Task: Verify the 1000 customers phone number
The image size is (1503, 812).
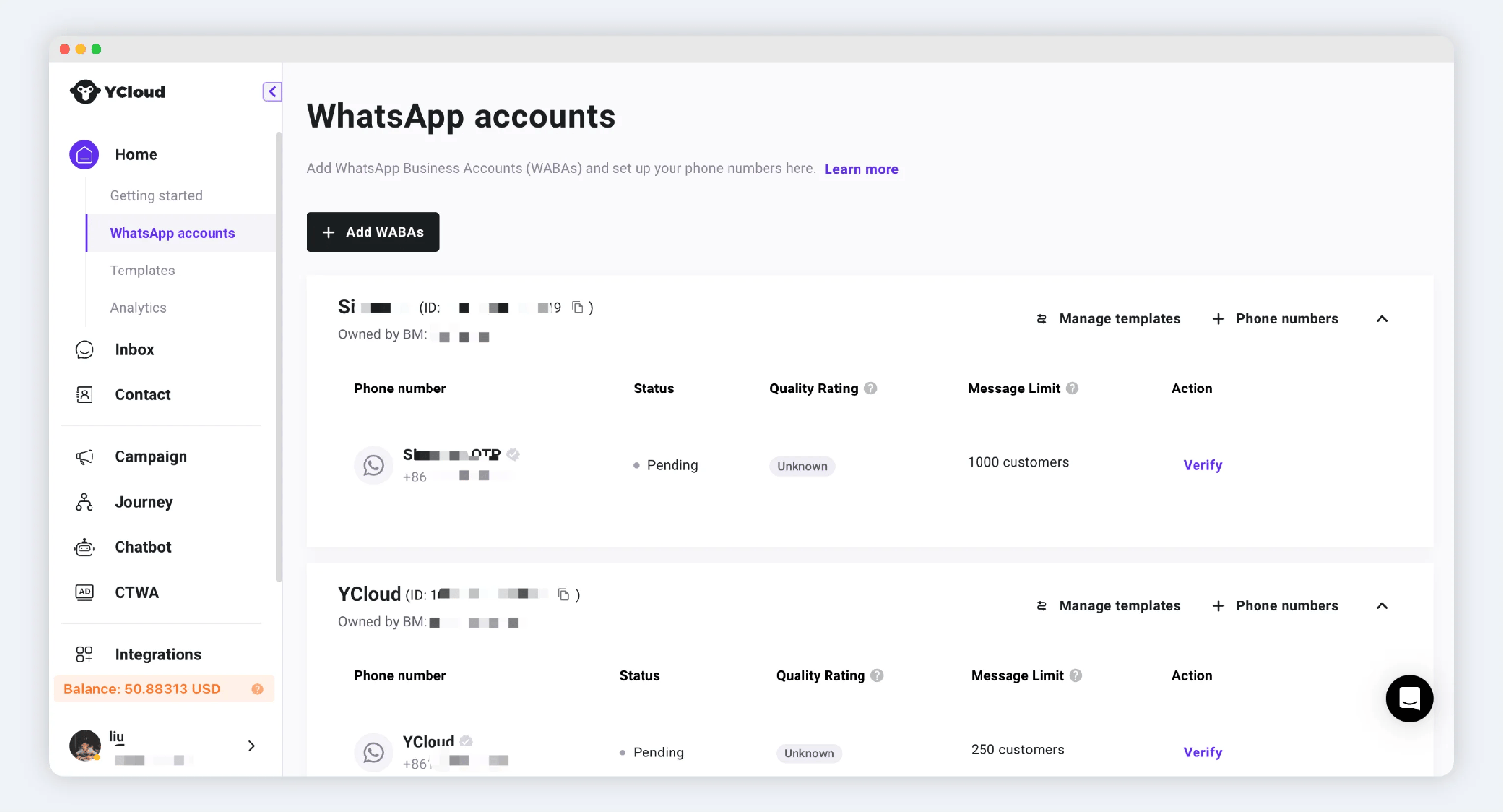Action: (1202, 465)
